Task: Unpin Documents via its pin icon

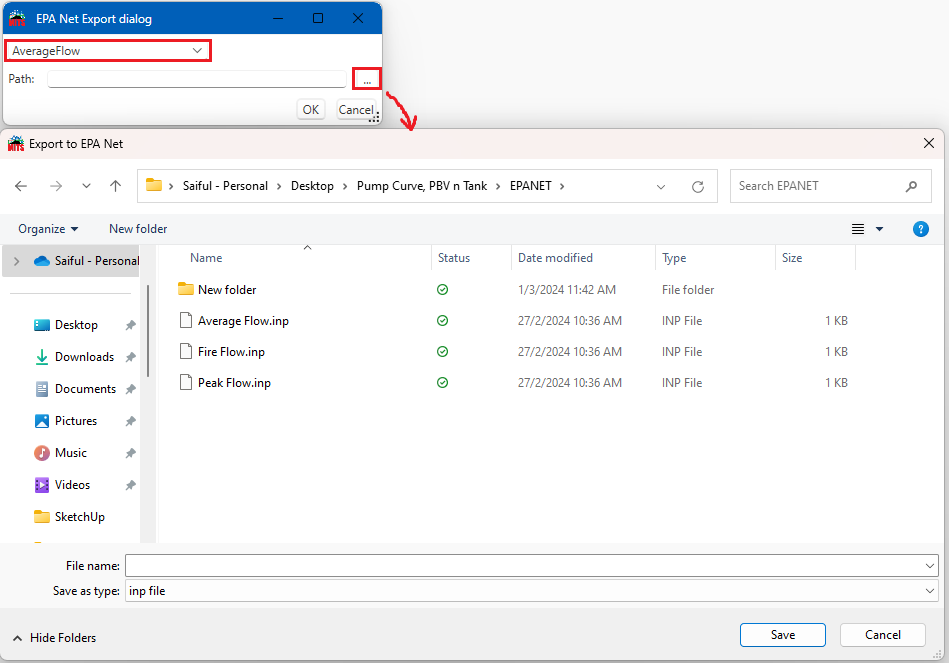Action: [x=130, y=389]
